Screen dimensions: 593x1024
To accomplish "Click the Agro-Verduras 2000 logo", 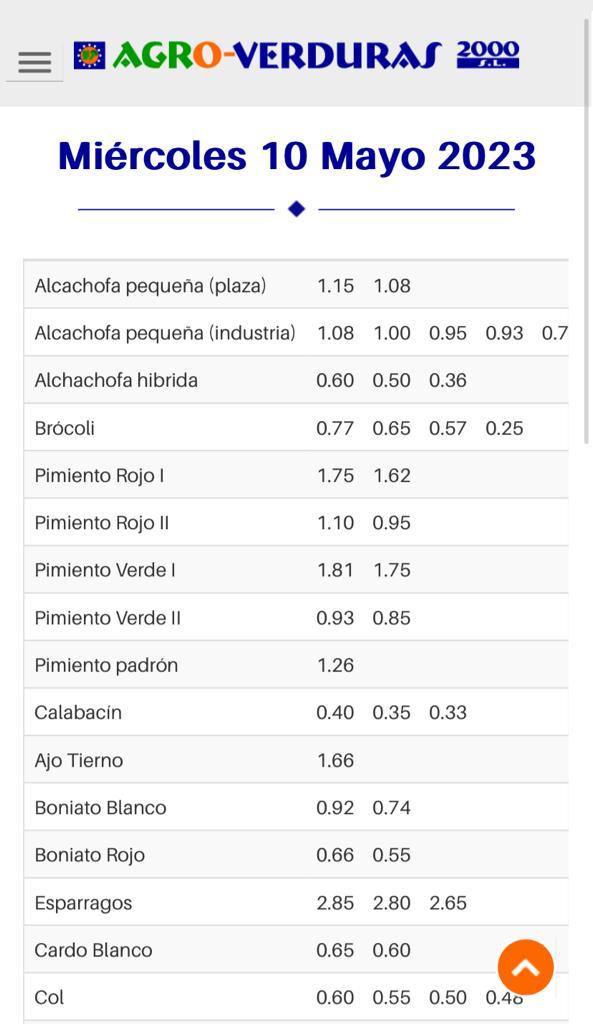I will point(296,56).
